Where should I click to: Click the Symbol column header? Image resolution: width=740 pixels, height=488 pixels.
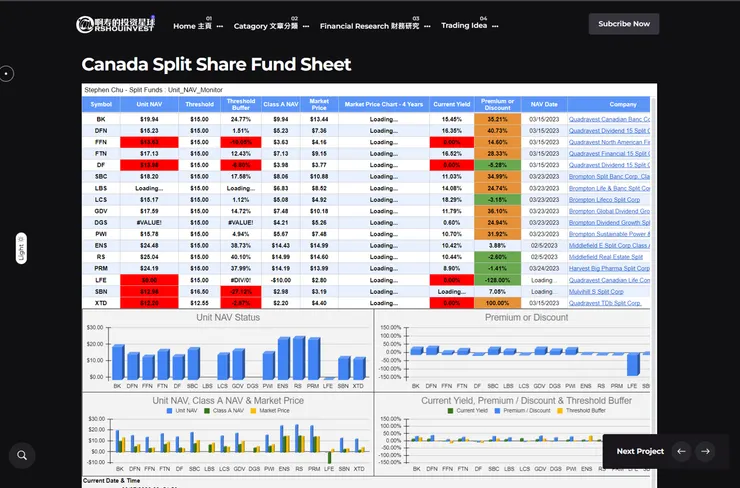tap(101, 104)
